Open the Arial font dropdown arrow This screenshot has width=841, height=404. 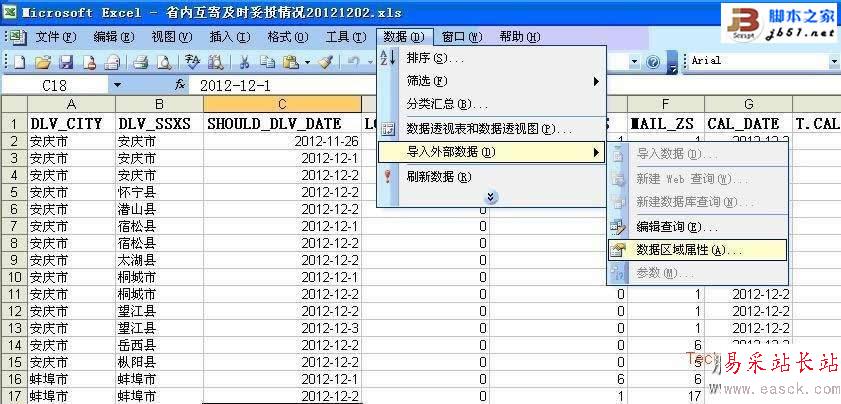[x=834, y=61]
